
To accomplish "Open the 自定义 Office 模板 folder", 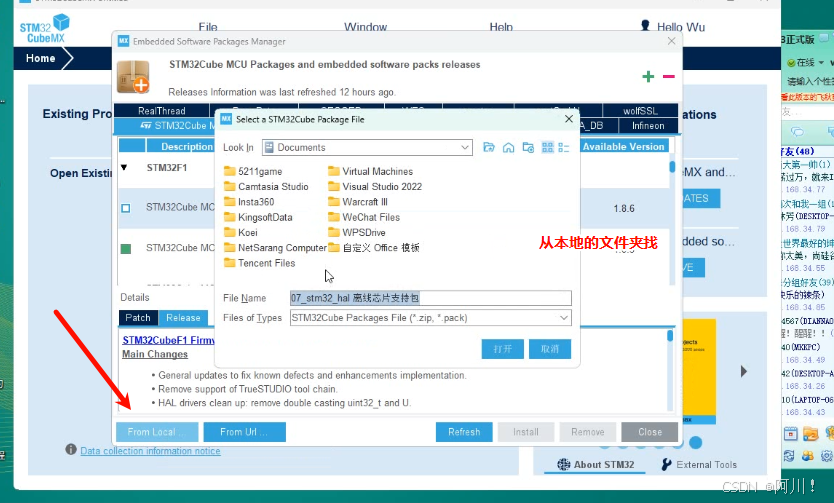I will [x=374, y=248].
